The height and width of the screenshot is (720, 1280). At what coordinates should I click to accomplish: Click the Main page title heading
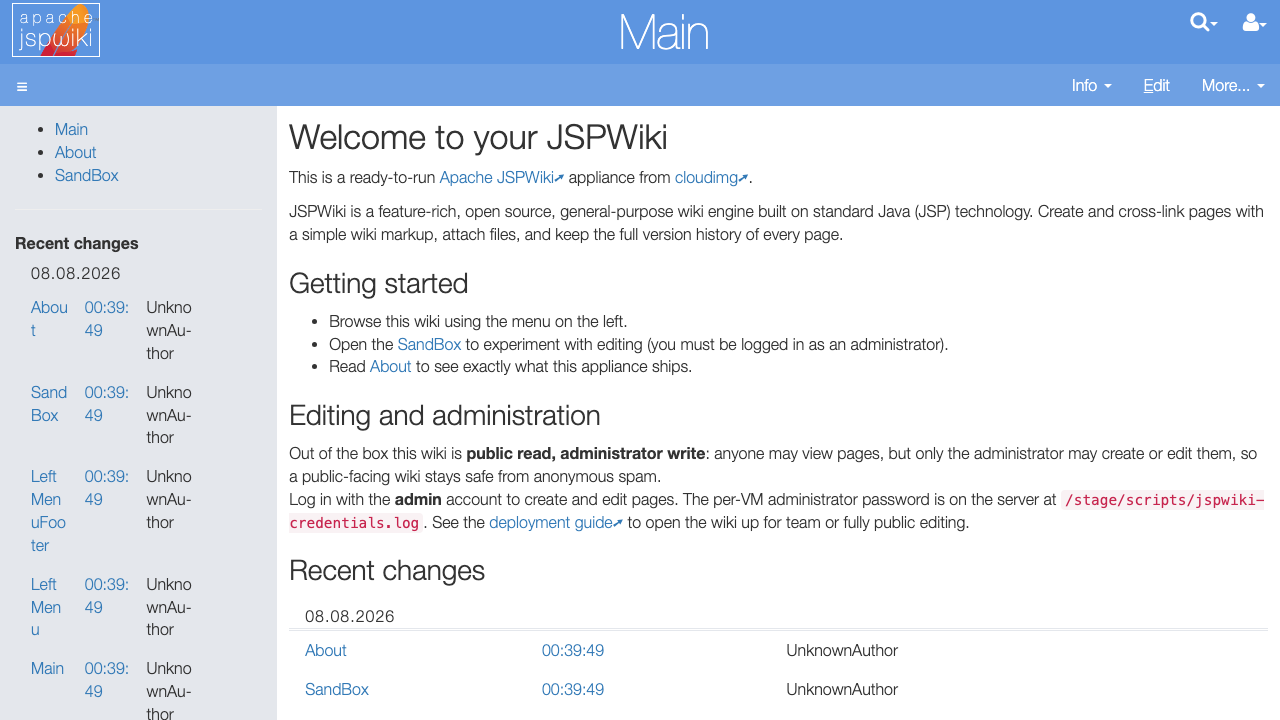[x=664, y=33]
